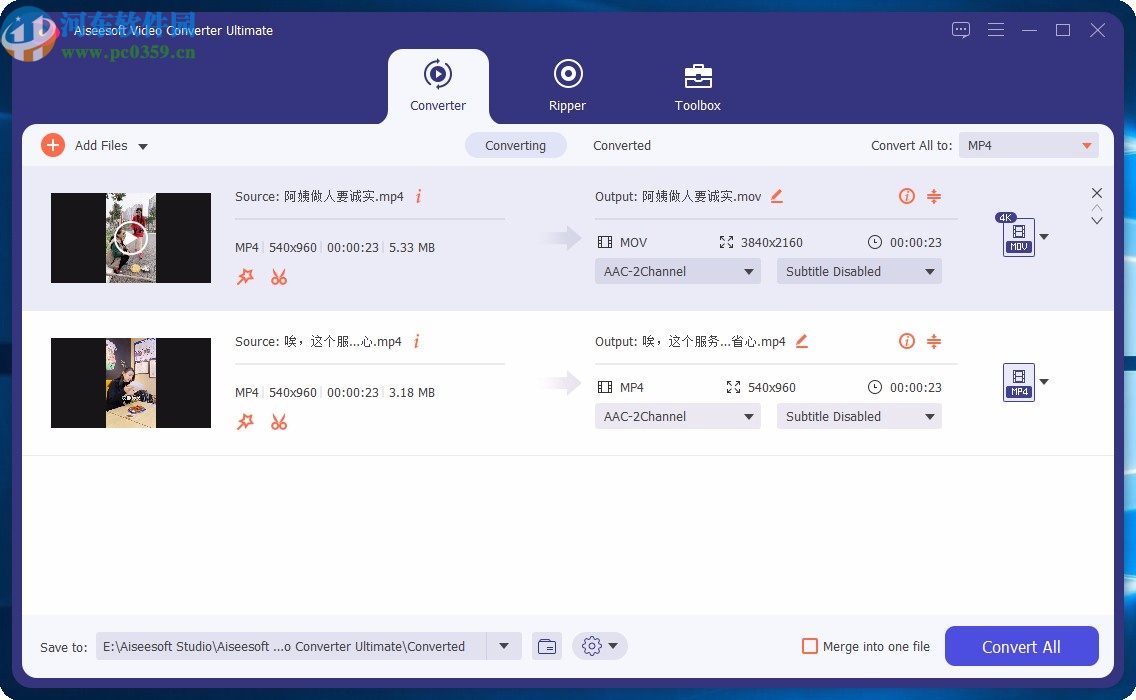Click the feedback speech bubble in title bar
This screenshot has height=700, width=1136.
tap(960, 30)
